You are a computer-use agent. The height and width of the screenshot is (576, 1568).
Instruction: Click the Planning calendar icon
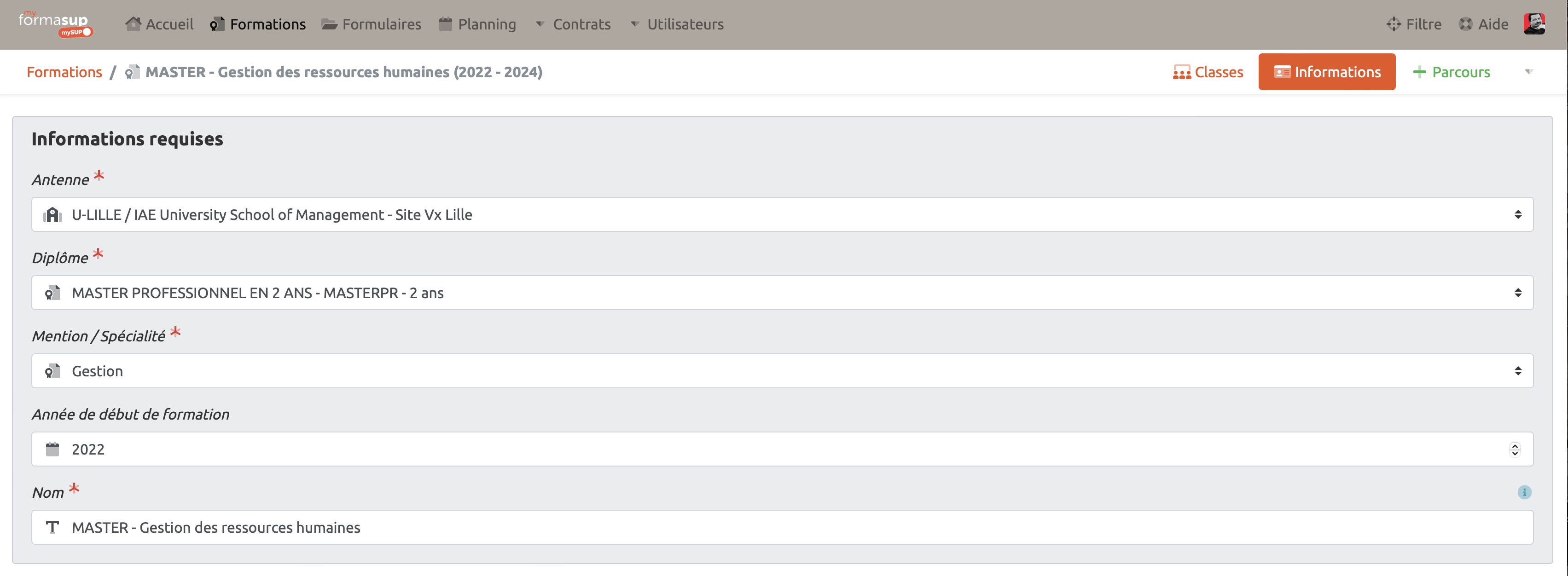[x=446, y=24]
